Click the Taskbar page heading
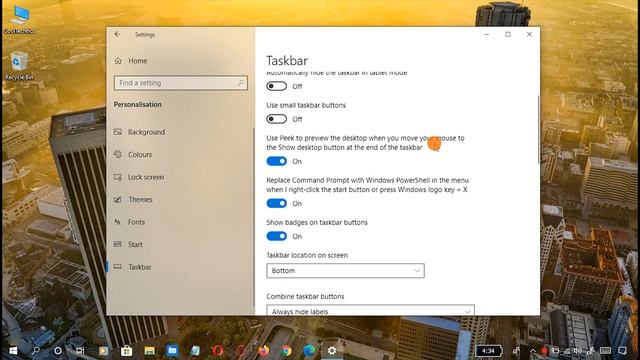The height and width of the screenshot is (360, 640). click(287, 61)
